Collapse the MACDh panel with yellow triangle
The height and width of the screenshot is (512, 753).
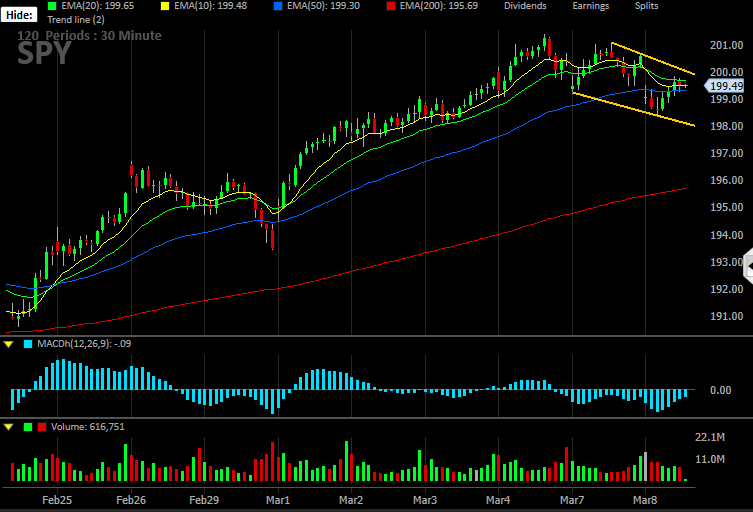point(9,344)
